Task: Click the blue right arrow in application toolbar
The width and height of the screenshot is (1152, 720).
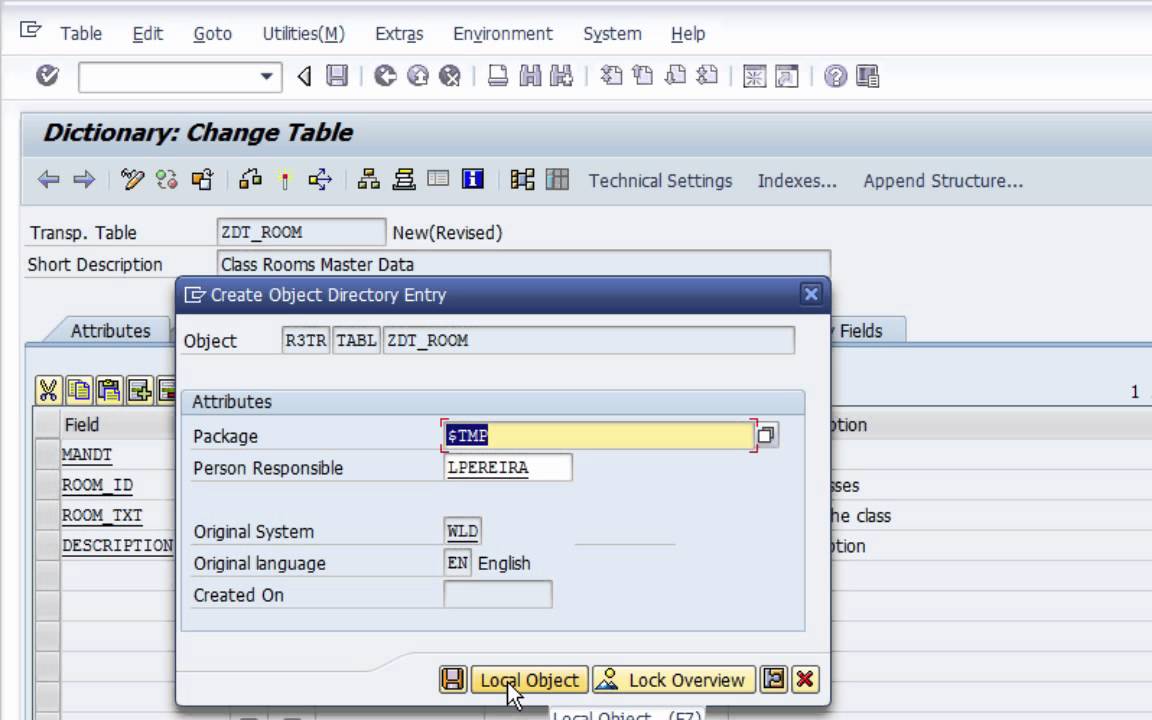Action: [84, 179]
